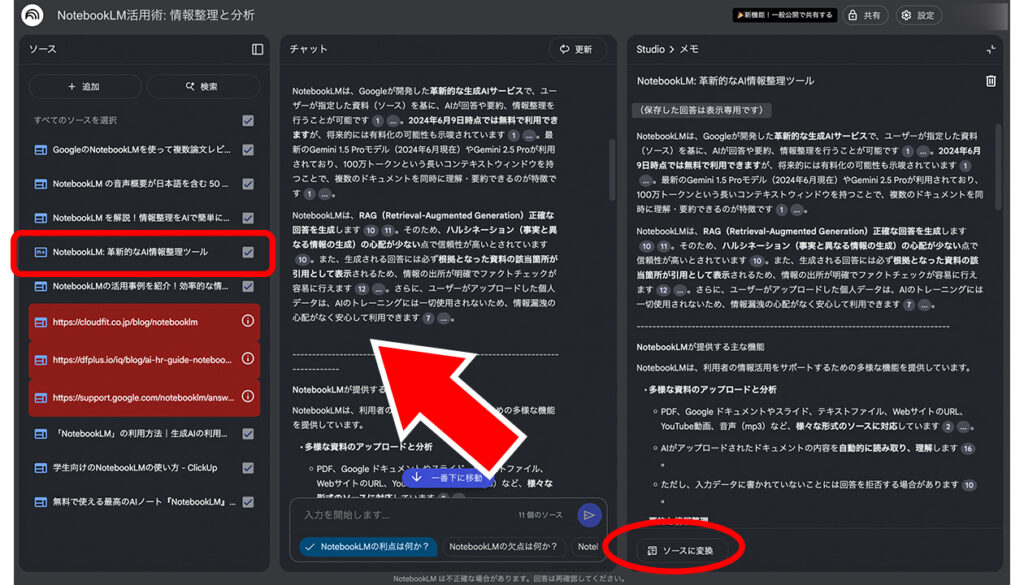Viewport: 1024px width, 585px height.
Task: Click citation 12 chip in chat text
Action: click(x=362, y=289)
